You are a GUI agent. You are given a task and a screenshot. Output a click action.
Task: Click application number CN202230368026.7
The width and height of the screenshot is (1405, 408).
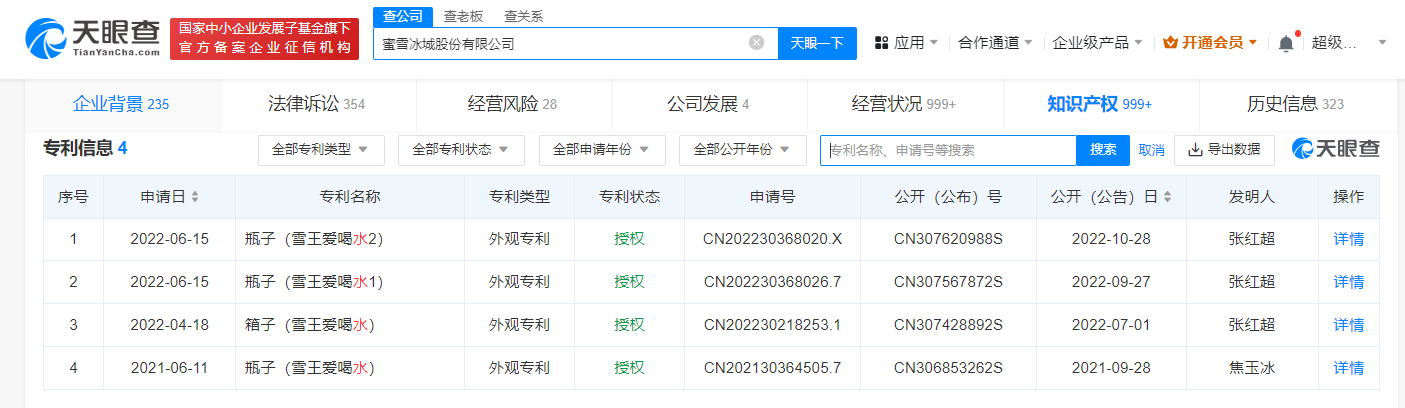(x=773, y=282)
